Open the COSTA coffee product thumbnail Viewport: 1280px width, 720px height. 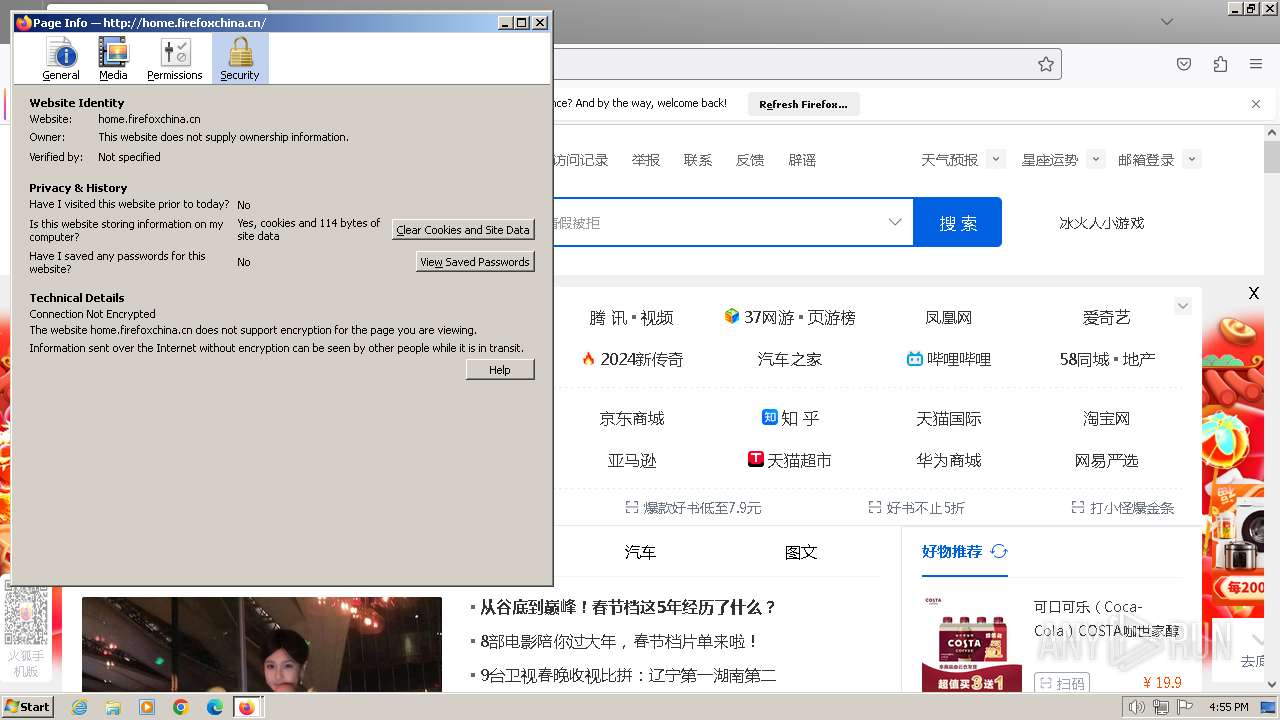point(972,643)
